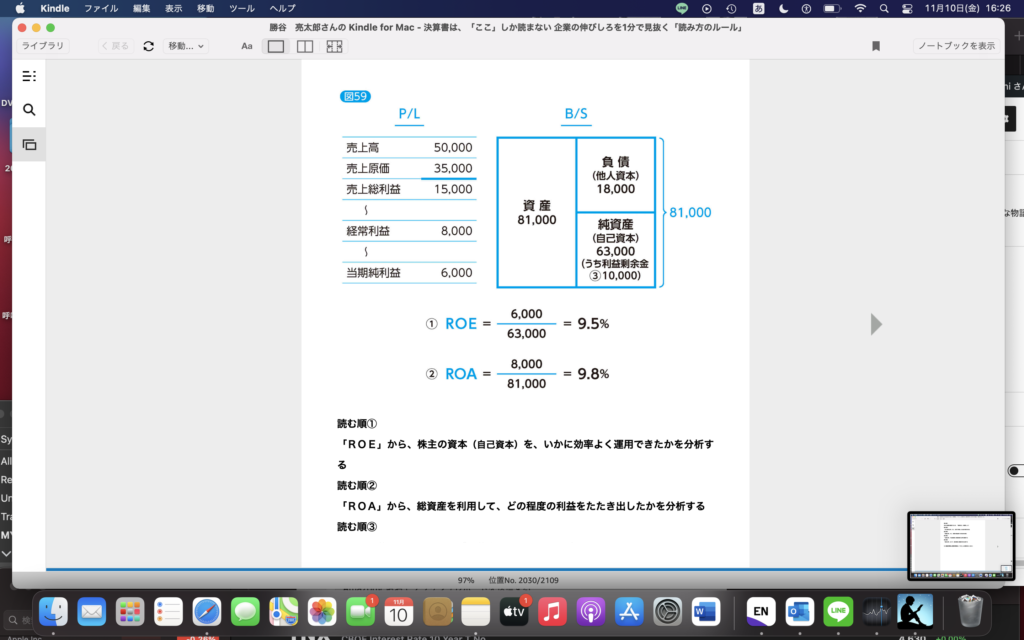The image size is (1024, 640).
Task: Expand the 移動 go-to dropdown
Action: (186, 46)
